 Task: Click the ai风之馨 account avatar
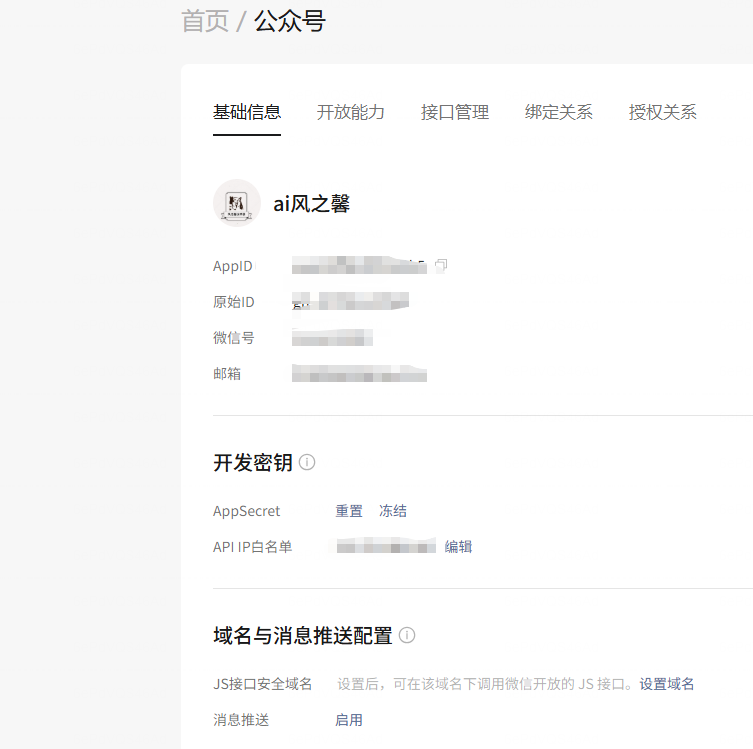[237, 203]
